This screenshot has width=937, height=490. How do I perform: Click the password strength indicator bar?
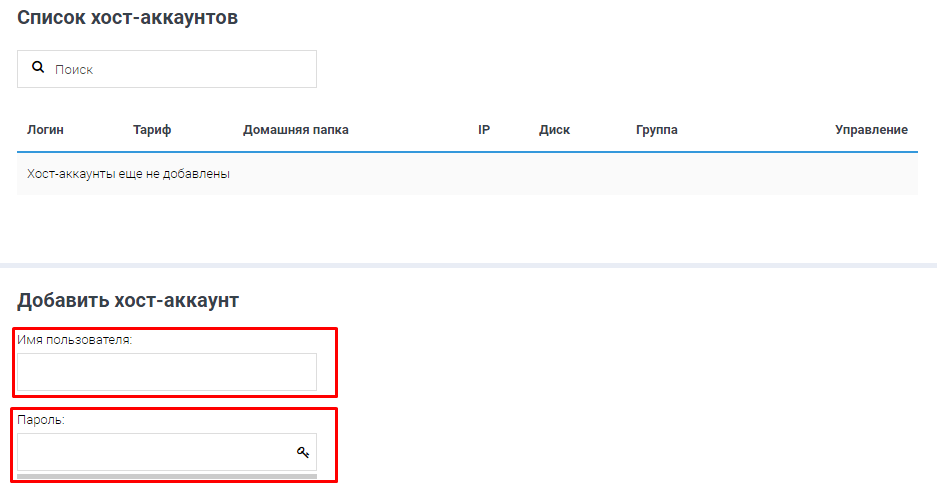click(167, 476)
